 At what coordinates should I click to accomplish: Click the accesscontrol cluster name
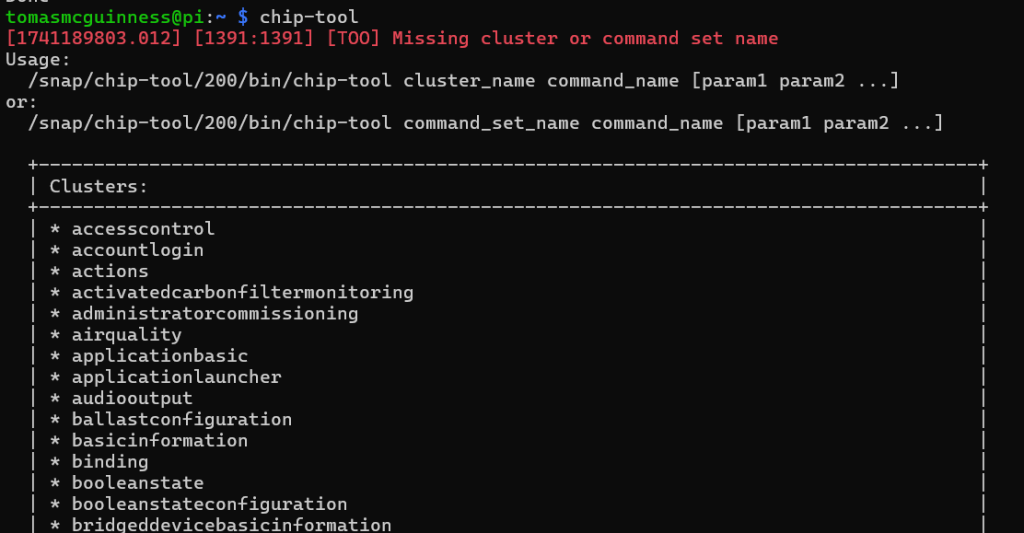pyautogui.click(x=143, y=229)
